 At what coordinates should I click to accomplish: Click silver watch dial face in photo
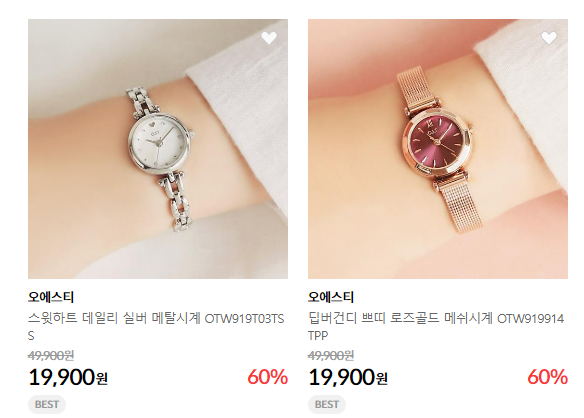click(x=160, y=143)
